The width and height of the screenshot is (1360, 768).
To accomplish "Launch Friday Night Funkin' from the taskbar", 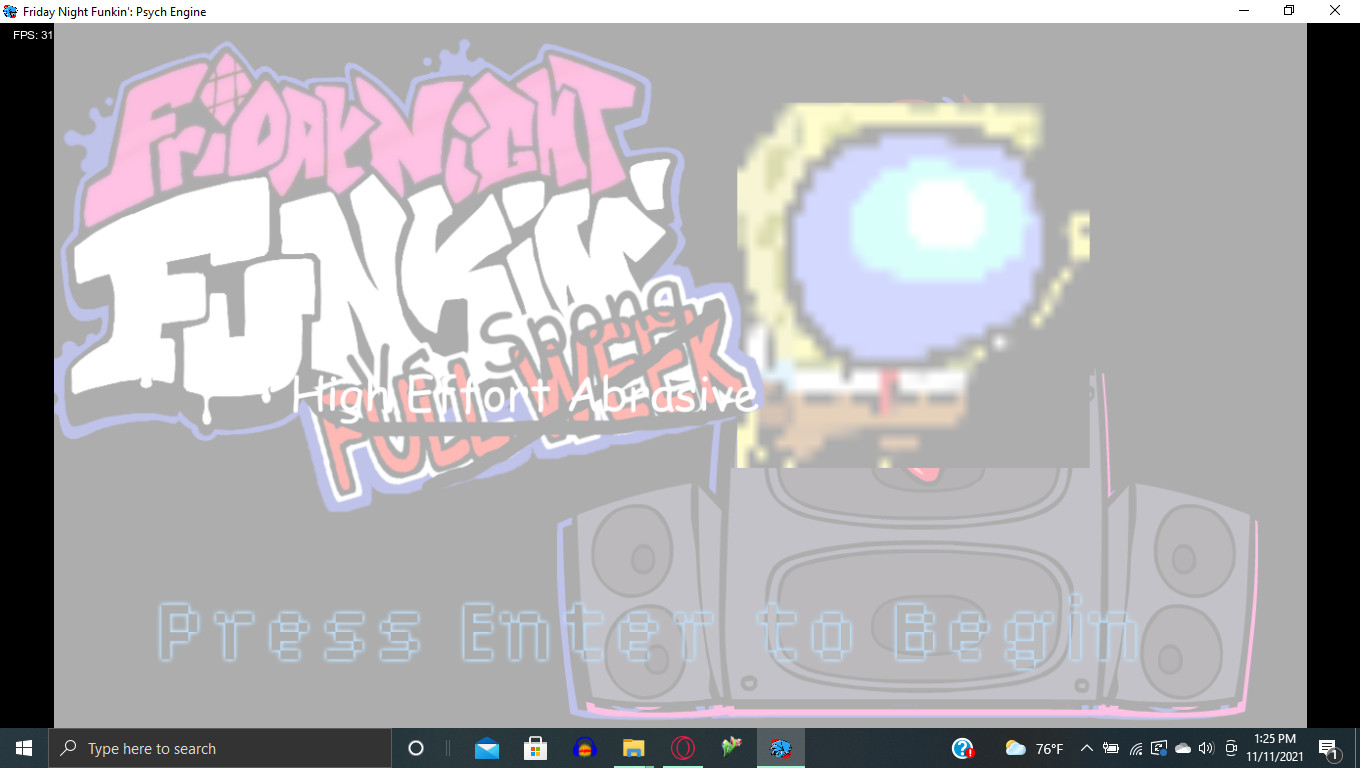I will 781,747.
